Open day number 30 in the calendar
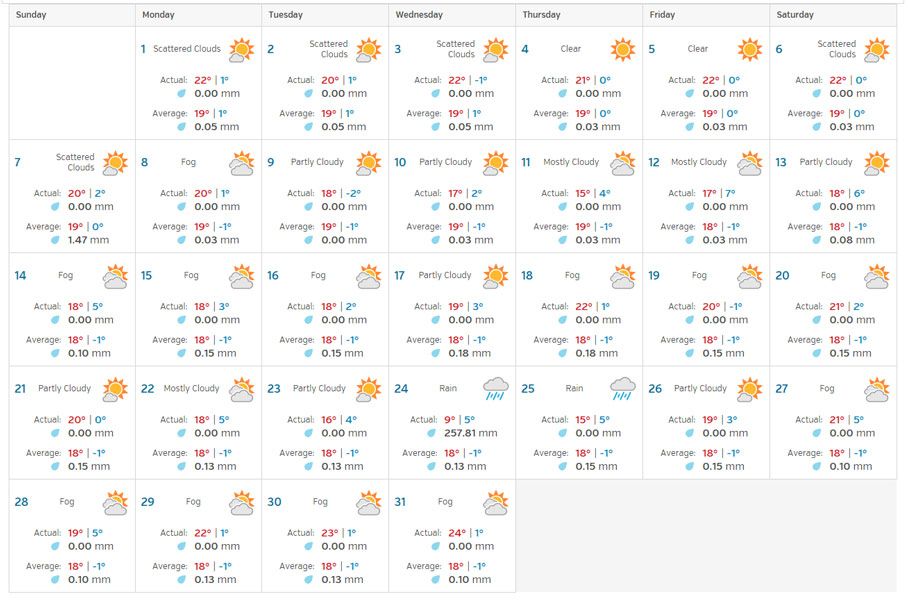 (x=274, y=502)
